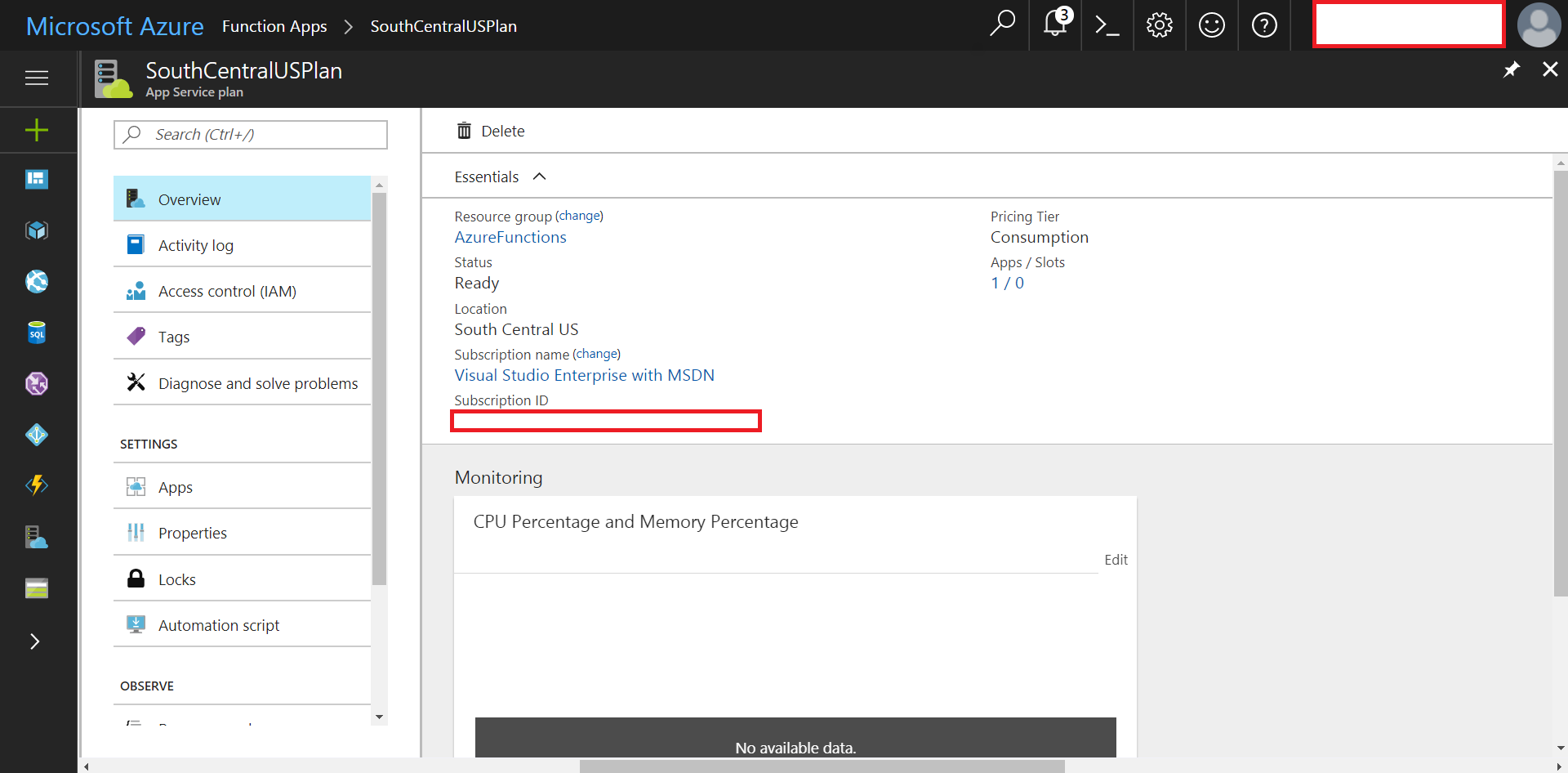Open the SQL databases icon
This screenshot has height=773, width=1568.
tap(37, 333)
